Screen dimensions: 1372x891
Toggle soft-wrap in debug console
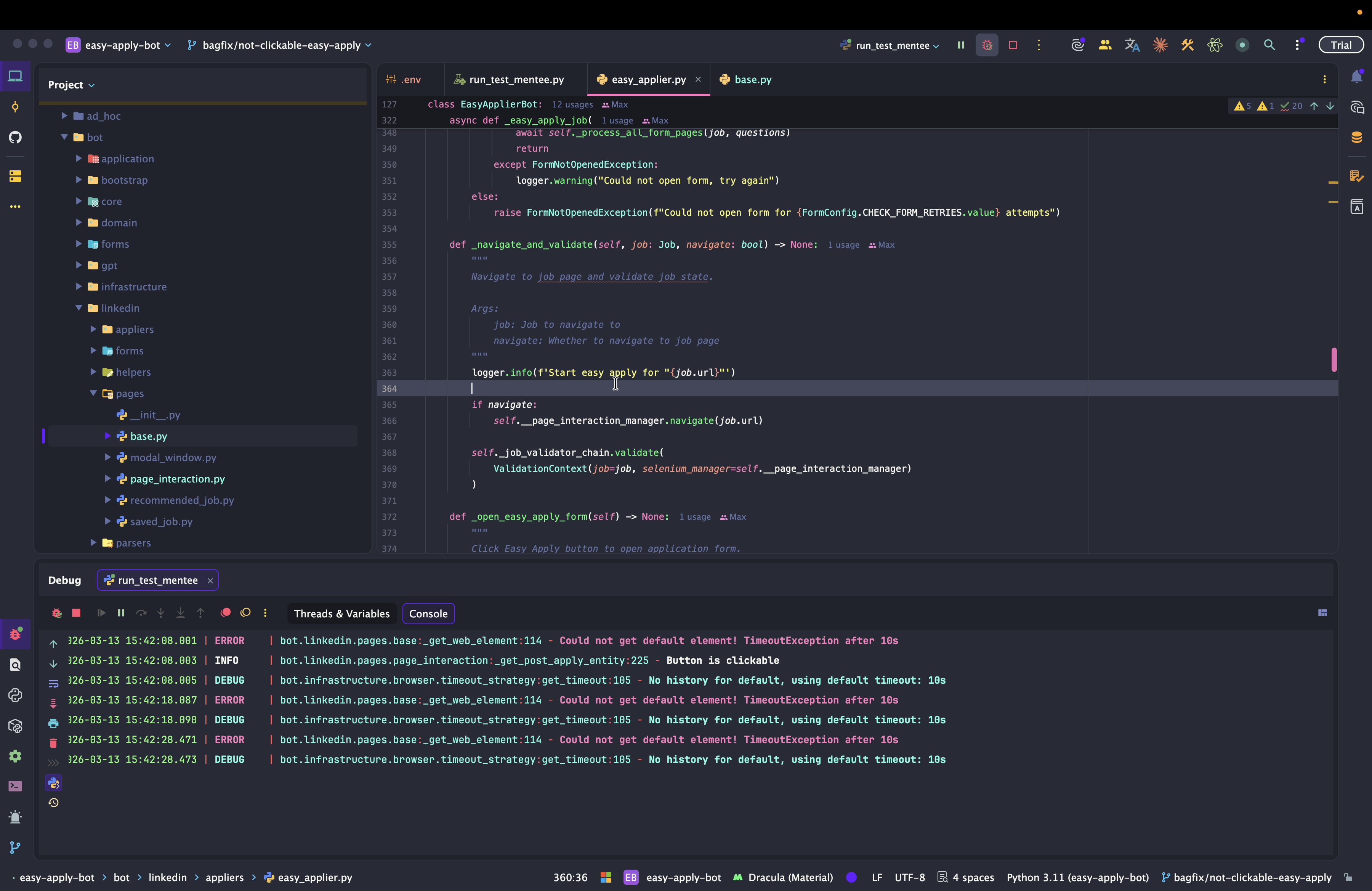[x=53, y=684]
